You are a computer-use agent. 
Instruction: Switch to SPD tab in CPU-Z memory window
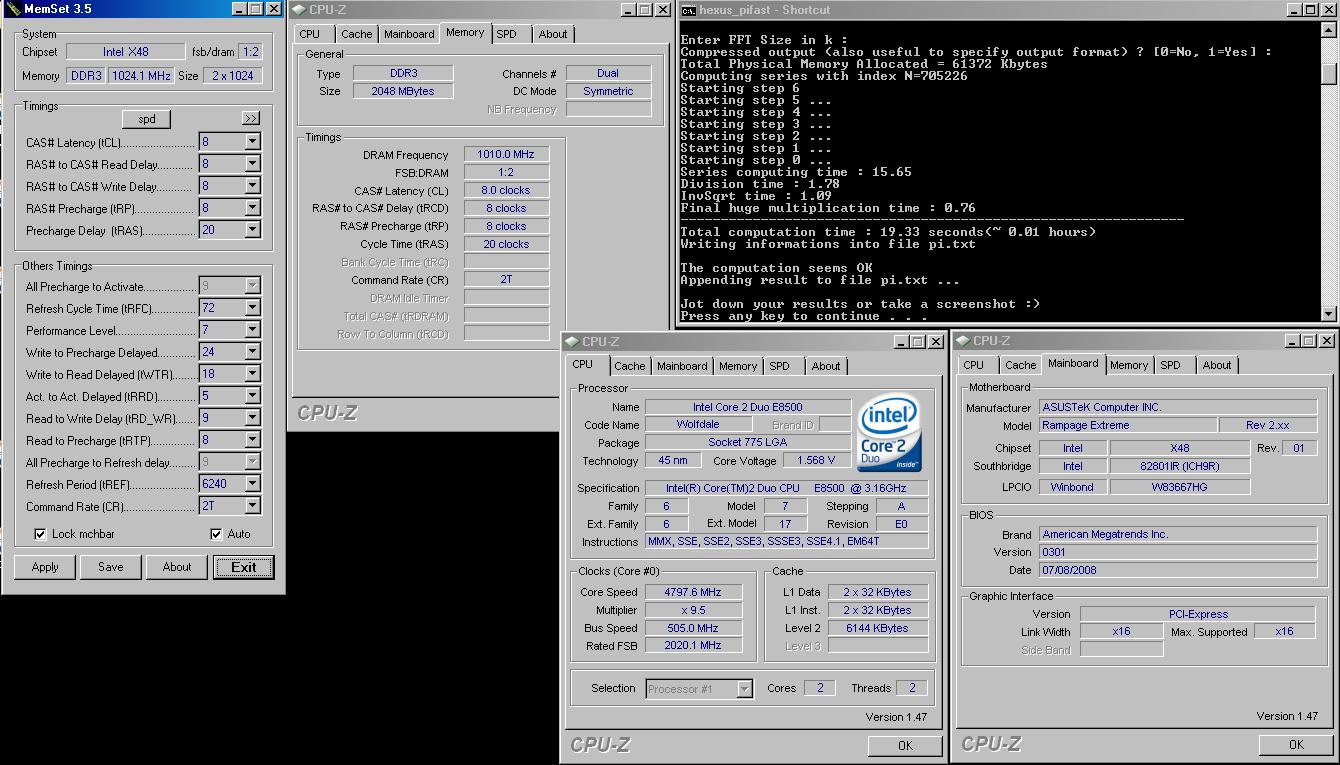point(507,34)
